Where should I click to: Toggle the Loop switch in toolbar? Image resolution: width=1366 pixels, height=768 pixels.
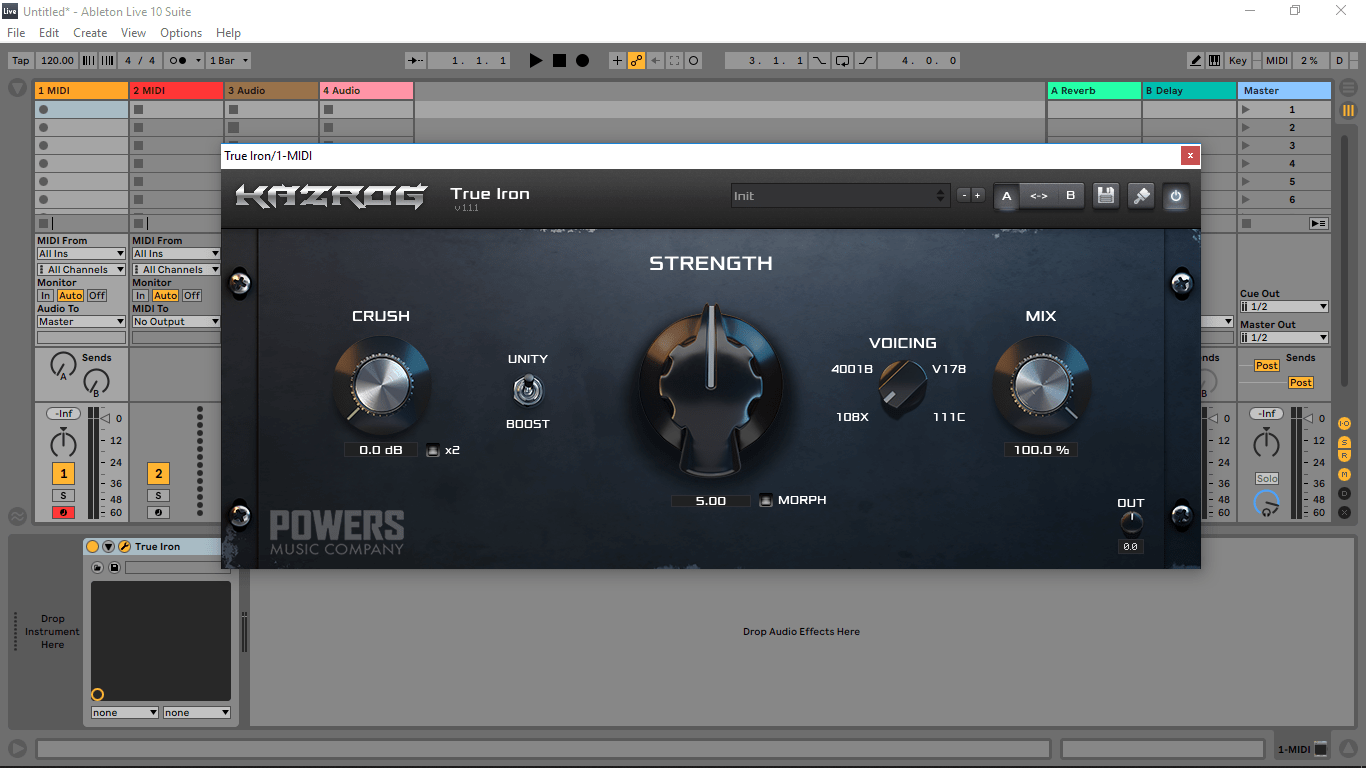(842, 60)
